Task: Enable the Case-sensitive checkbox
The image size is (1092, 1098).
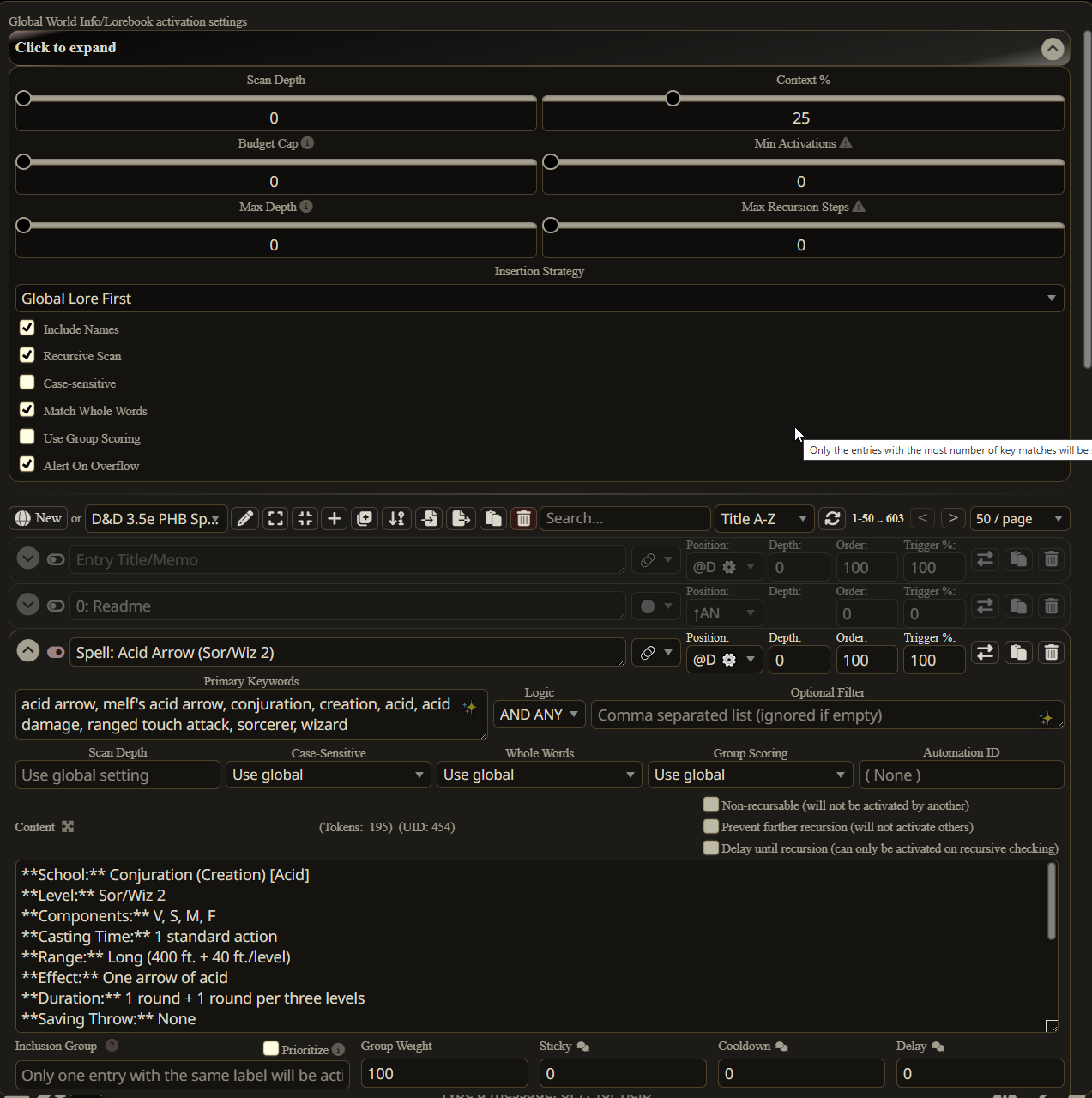Action: point(27,383)
